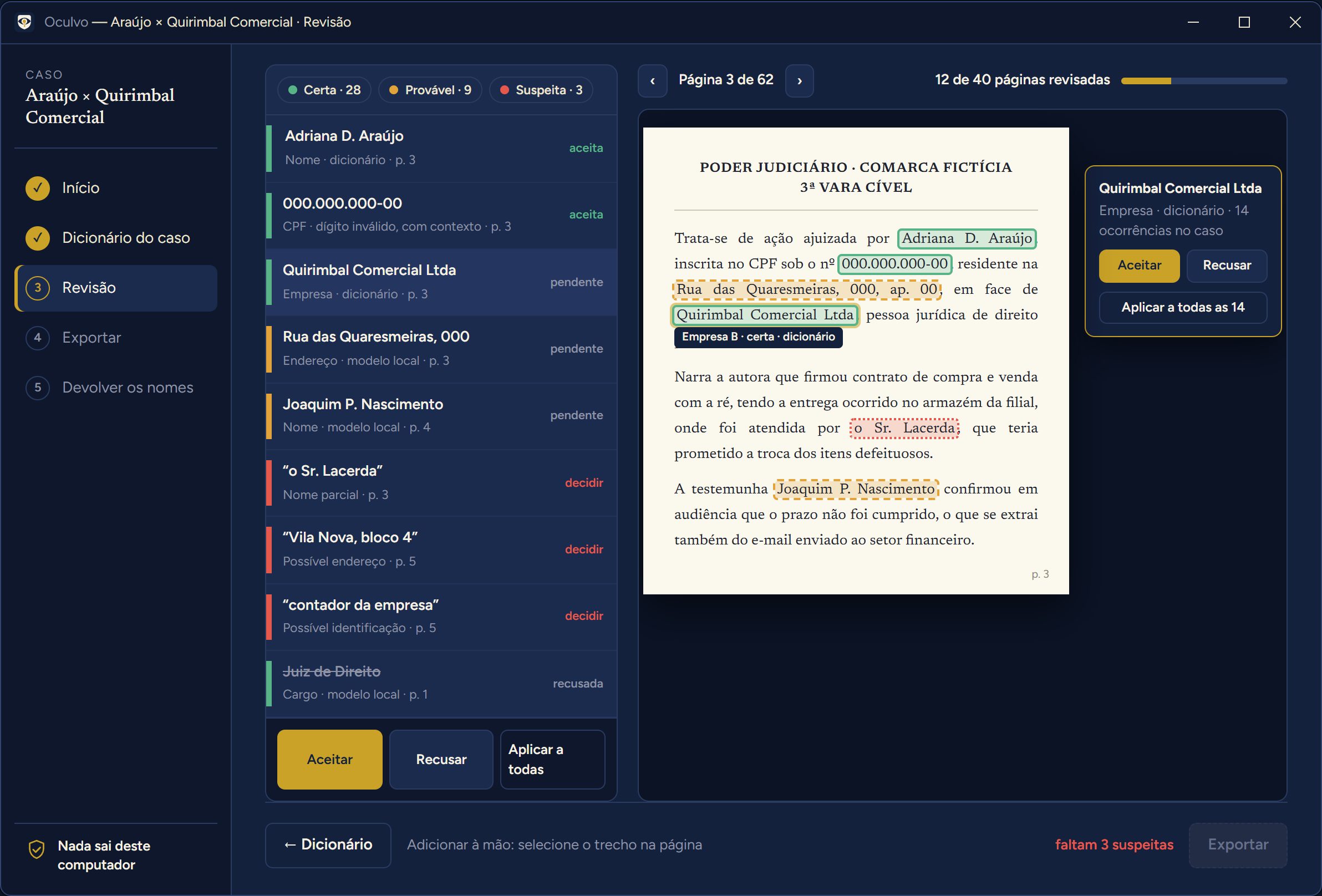Click the Dicionário do caso checkmark icon

point(38,238)
